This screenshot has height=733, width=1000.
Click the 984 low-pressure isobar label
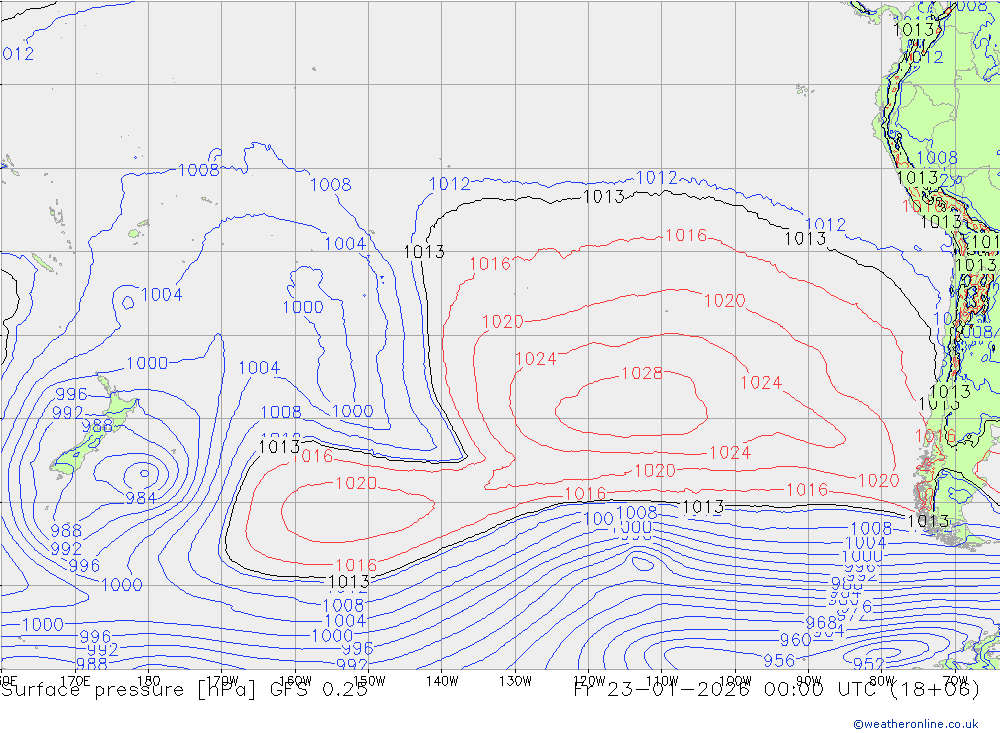pos(140,498)
